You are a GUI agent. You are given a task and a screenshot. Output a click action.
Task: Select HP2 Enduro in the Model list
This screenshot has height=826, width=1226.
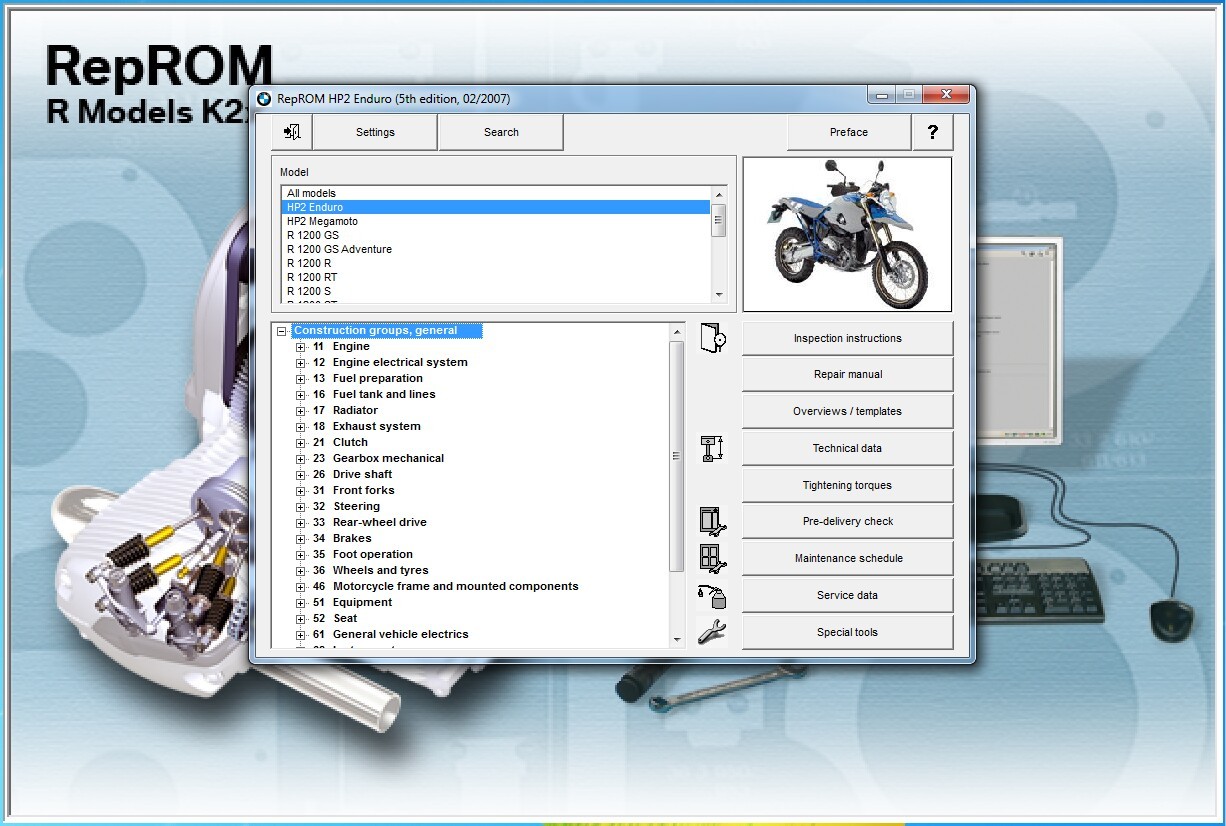496,207
